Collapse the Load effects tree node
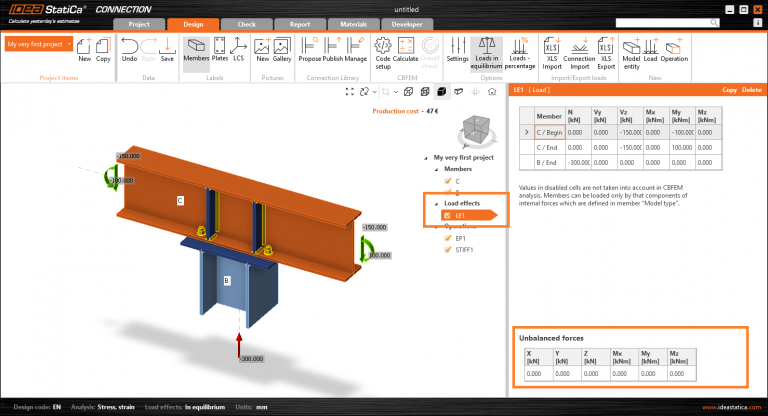768x416 pixels. 436,203
